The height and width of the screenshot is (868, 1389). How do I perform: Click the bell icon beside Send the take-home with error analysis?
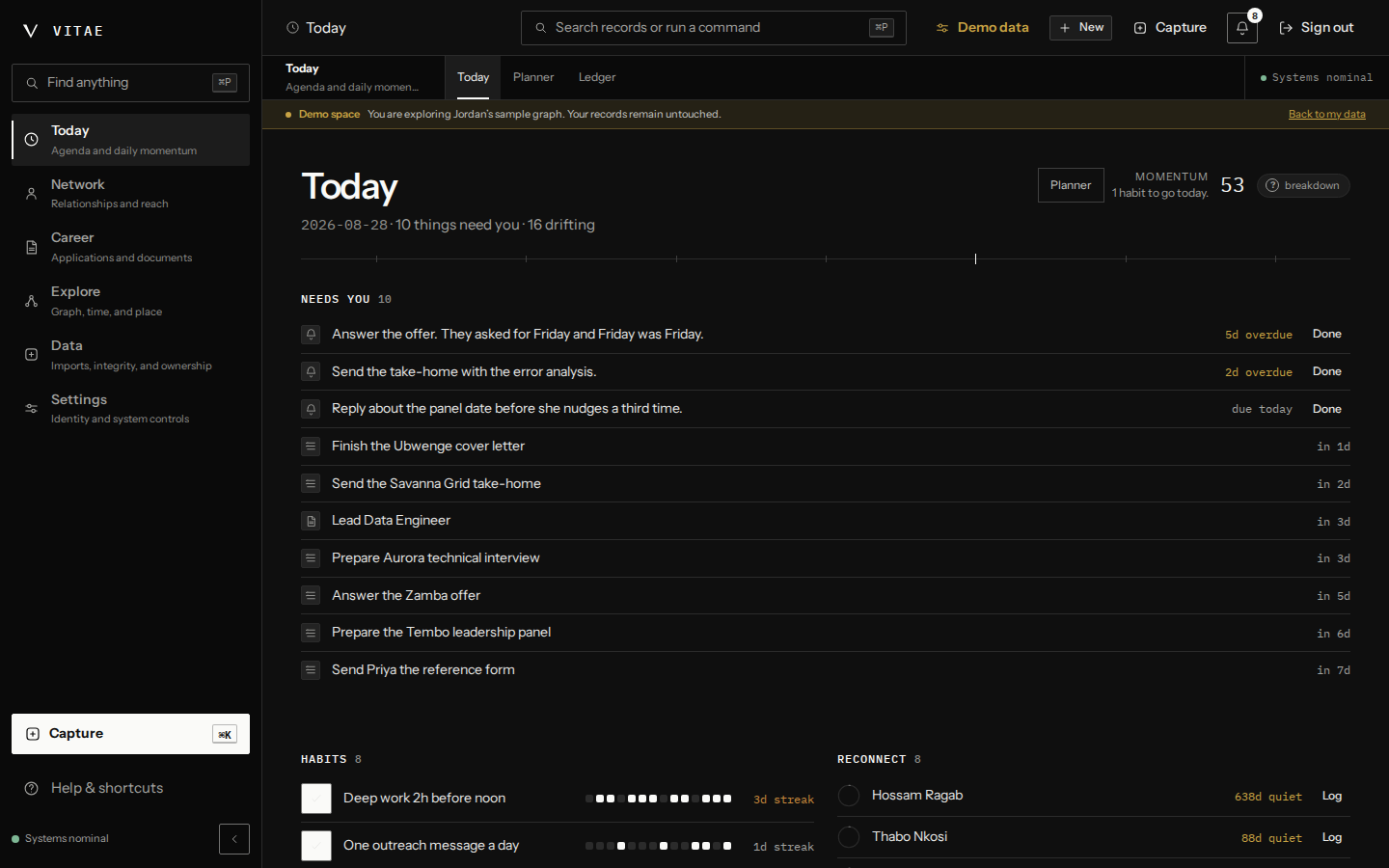(311, 371)
